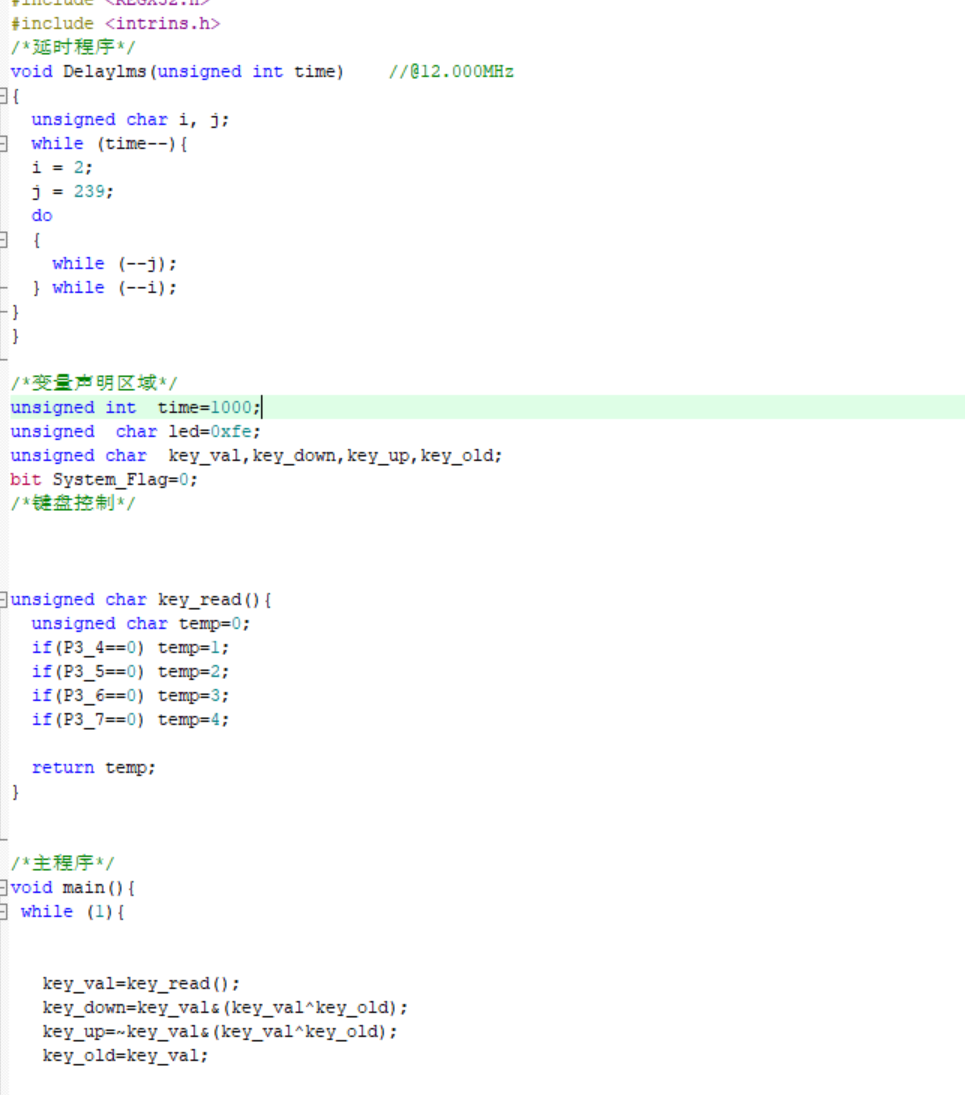Collapse the Delay1ms function body fold marker
The width and height of the screenshot is (965, 1095).
(4, 96)
